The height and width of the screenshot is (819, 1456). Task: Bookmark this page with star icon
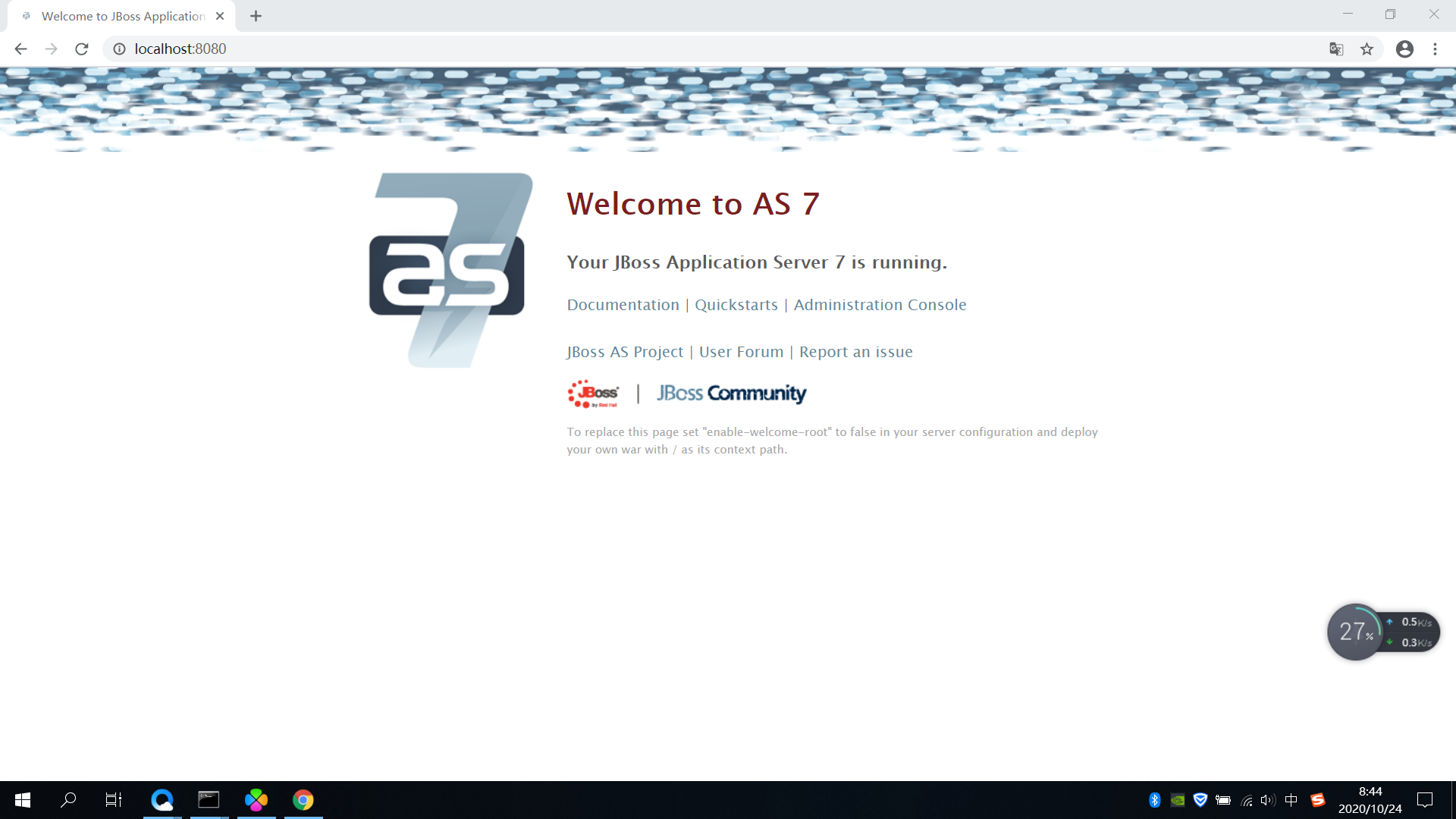tap(1367, 49)
